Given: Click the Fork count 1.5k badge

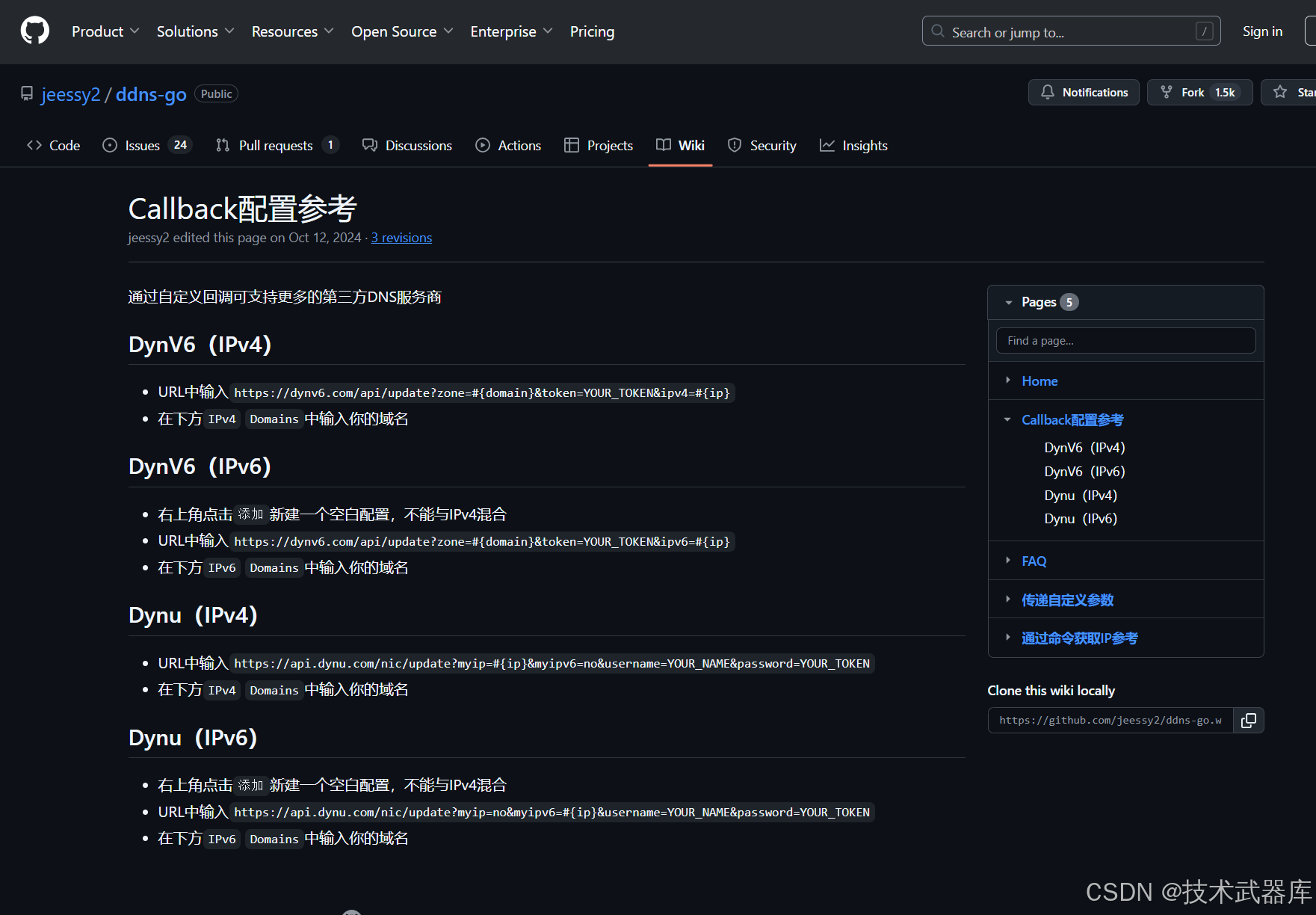Looking at the screenshot, I should pyautogui.click(x=1225, y=92).
